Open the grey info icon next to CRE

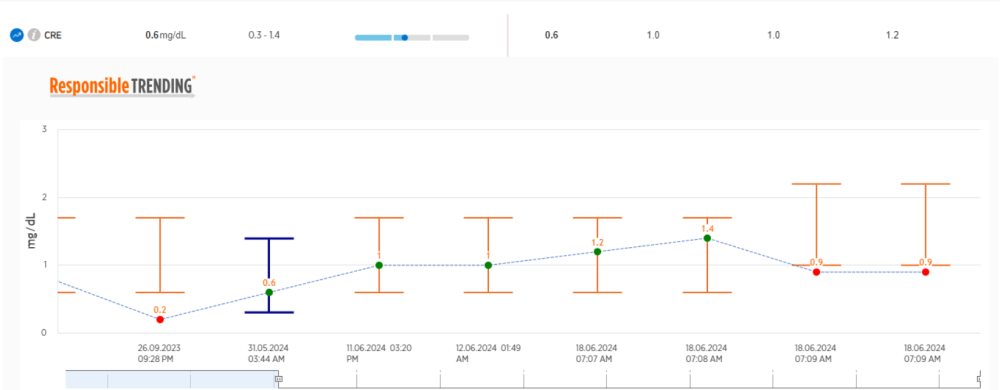33,35
